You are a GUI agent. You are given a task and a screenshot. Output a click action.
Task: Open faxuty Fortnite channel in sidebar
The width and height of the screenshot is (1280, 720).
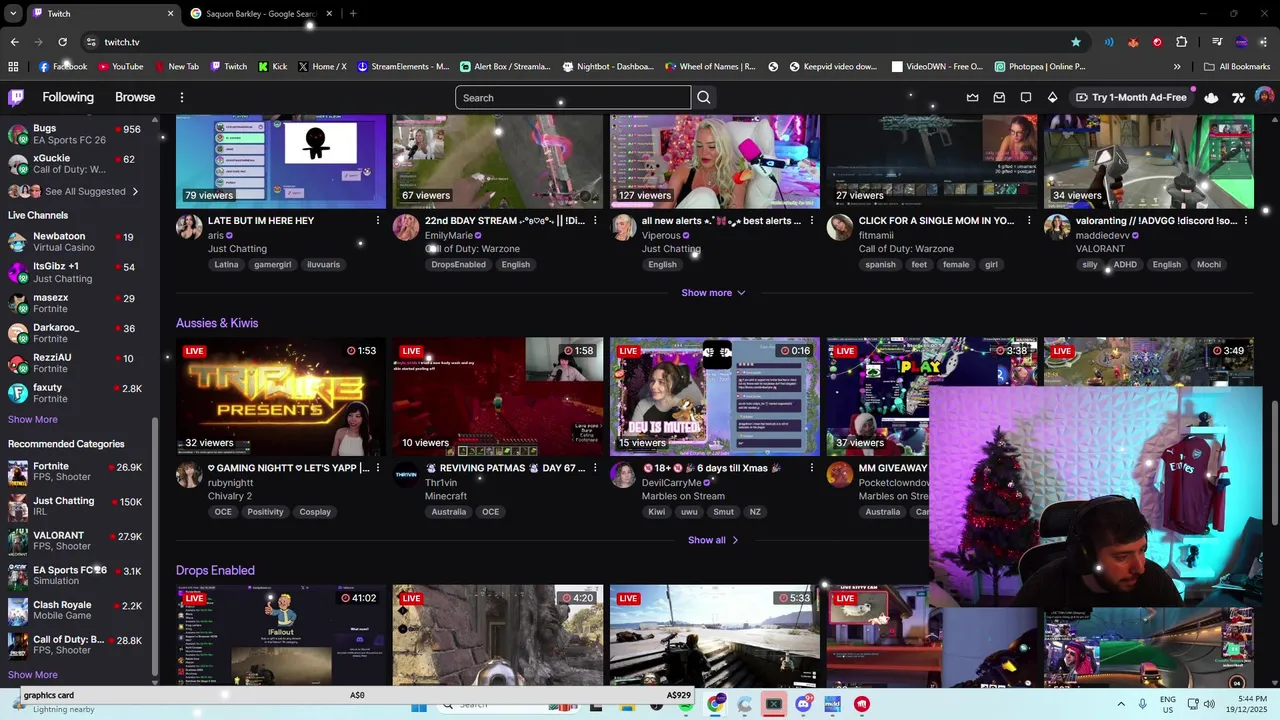click(77, 393)
